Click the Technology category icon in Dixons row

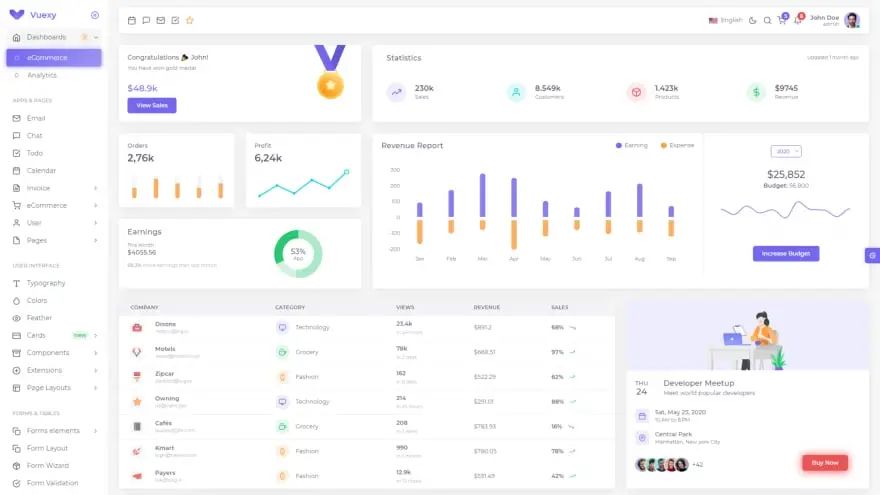(282, 327)
